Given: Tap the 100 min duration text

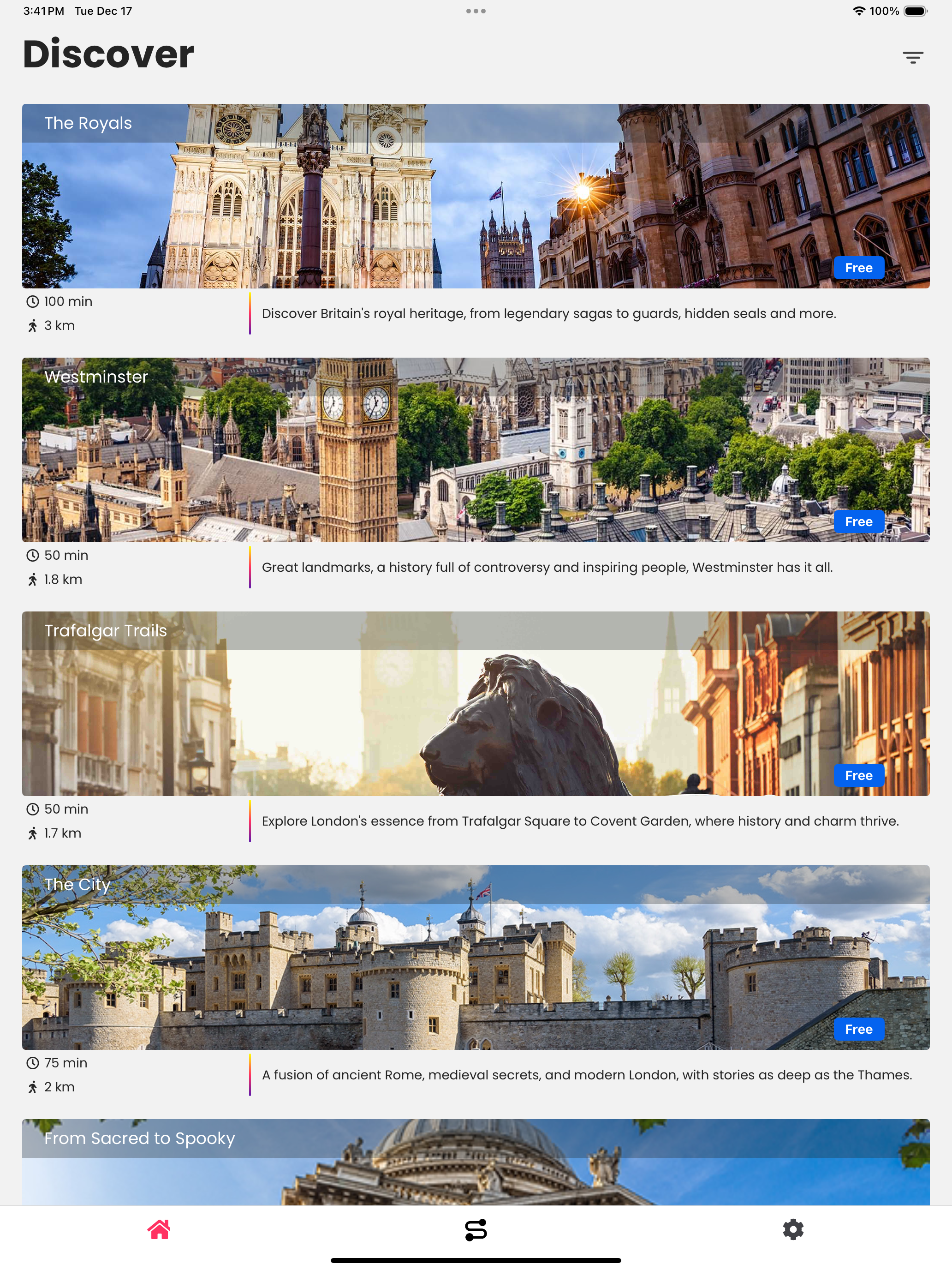Looking at the screenshot, I should pyautogui.click(x=68, y=301).
